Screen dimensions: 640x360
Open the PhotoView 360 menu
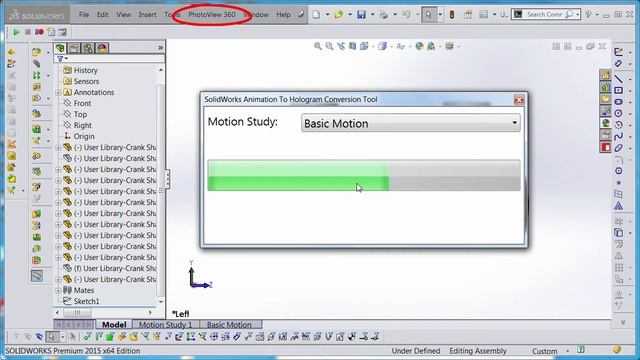point(212,15)
